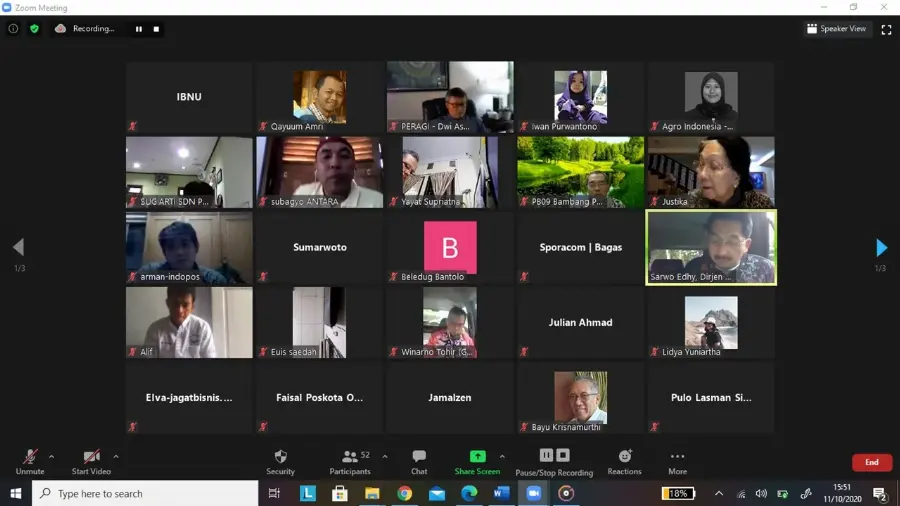This screenshot has width=900, height=506.
Task: Open Google Chrome from the taskbar
Action: click(x=405, y=493)
